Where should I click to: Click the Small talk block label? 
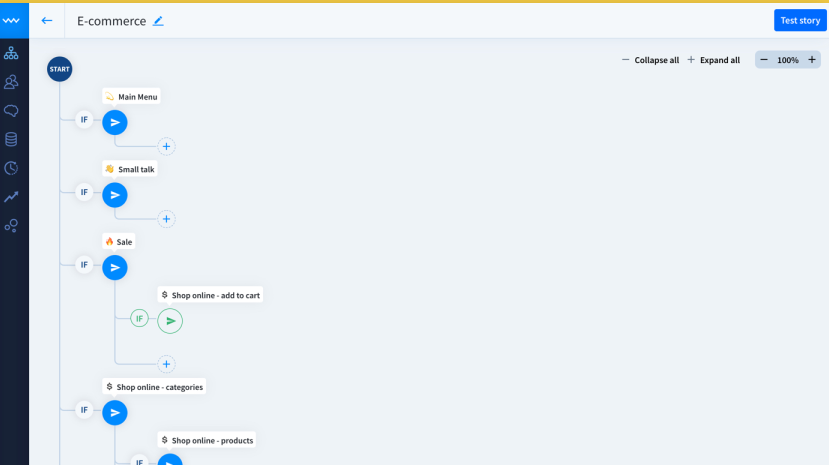click(130, 169)
